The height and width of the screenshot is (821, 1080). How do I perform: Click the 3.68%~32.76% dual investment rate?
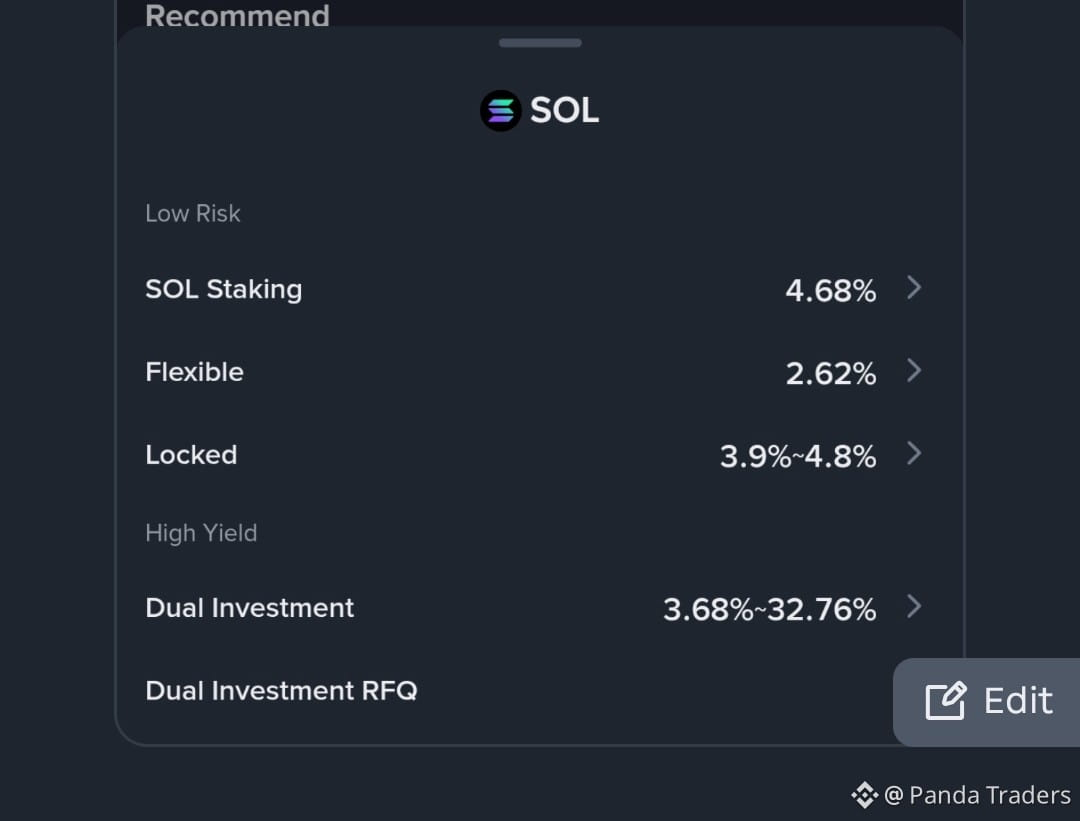[x=769, y=610]
